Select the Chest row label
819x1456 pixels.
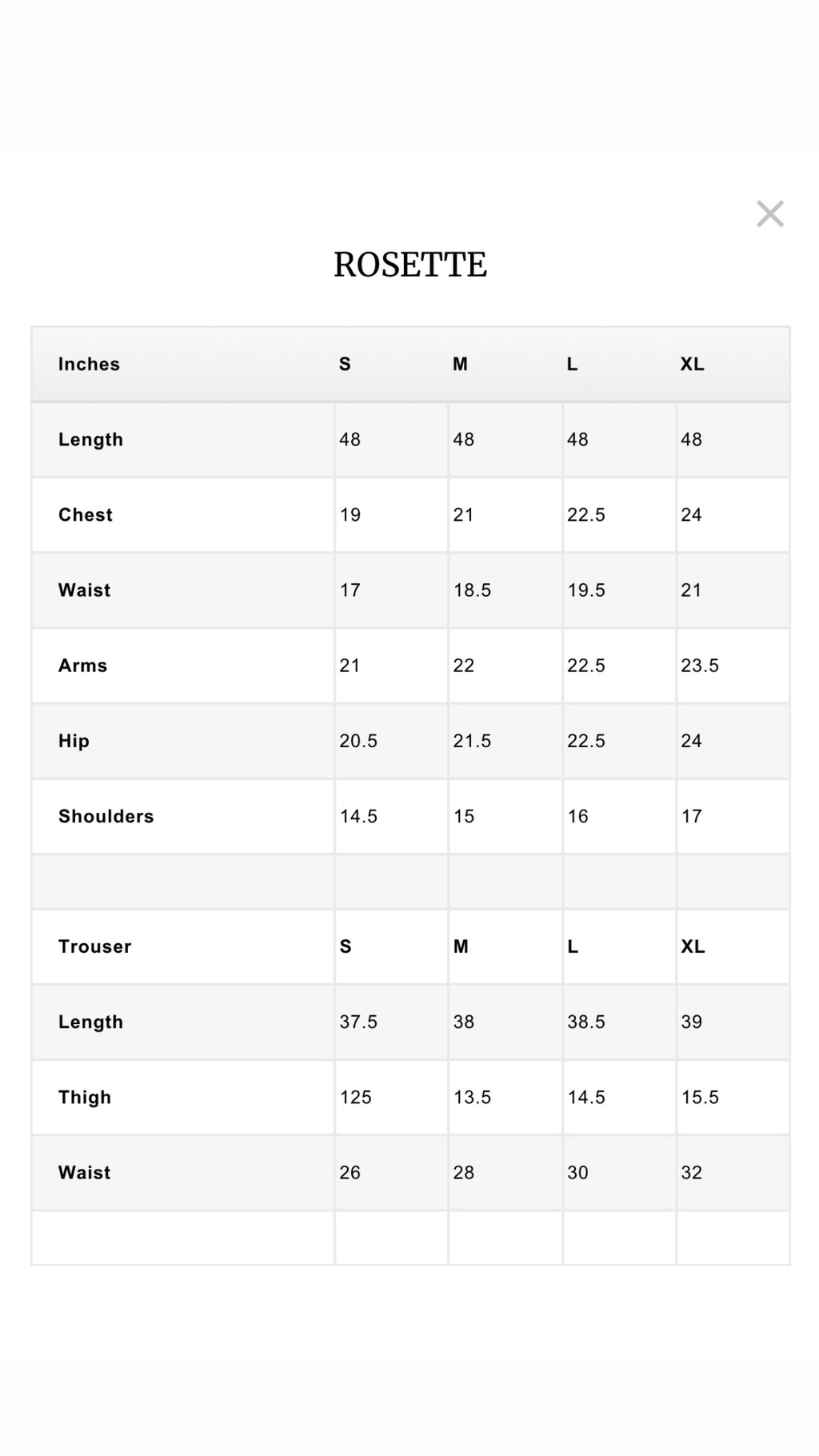pos(86,514)
